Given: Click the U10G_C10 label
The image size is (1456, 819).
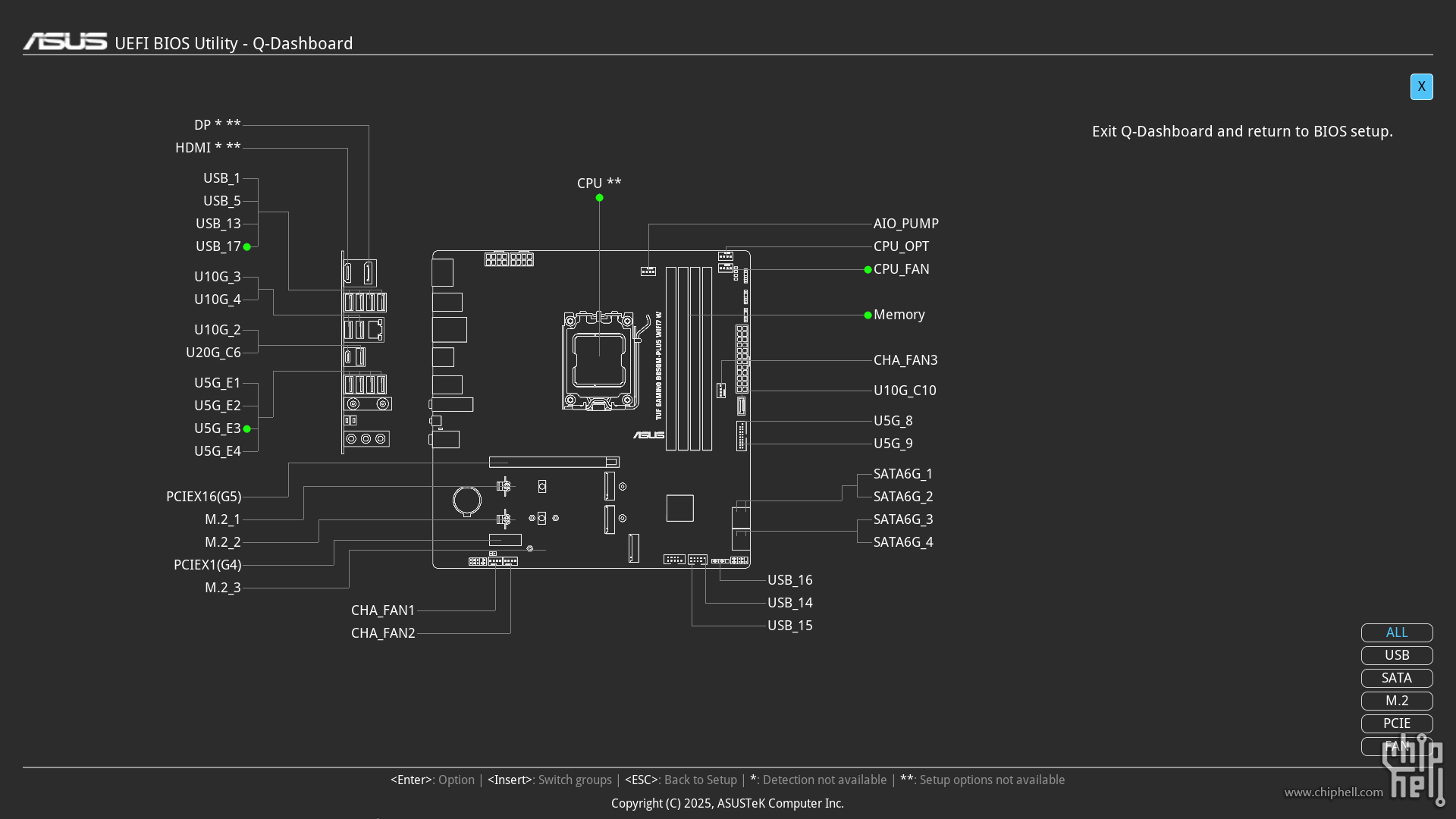Looking at the screenshot, I should pyautogui.click(x=905, y=391).
